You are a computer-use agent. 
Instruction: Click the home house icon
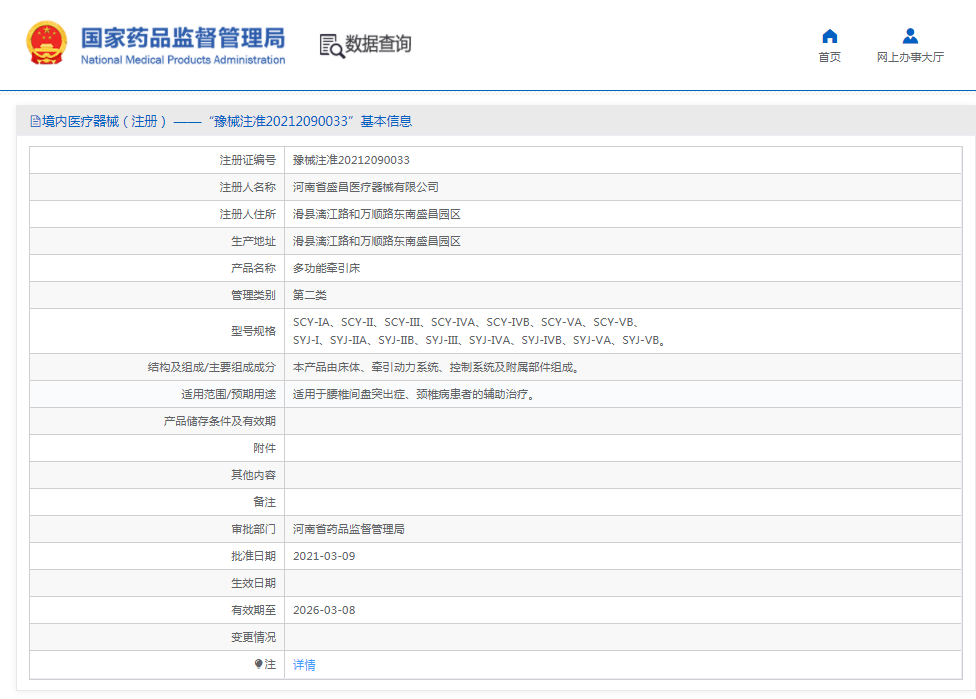829,36
